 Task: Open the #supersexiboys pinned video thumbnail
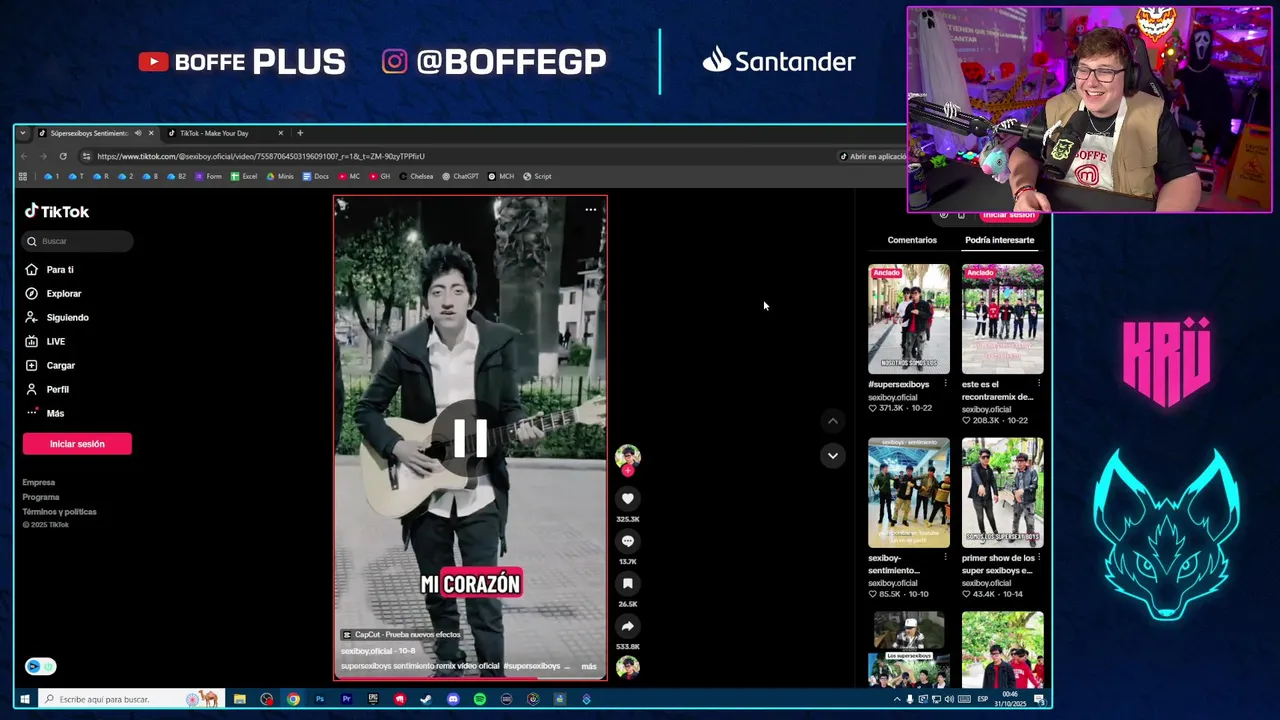coord(909,319)
